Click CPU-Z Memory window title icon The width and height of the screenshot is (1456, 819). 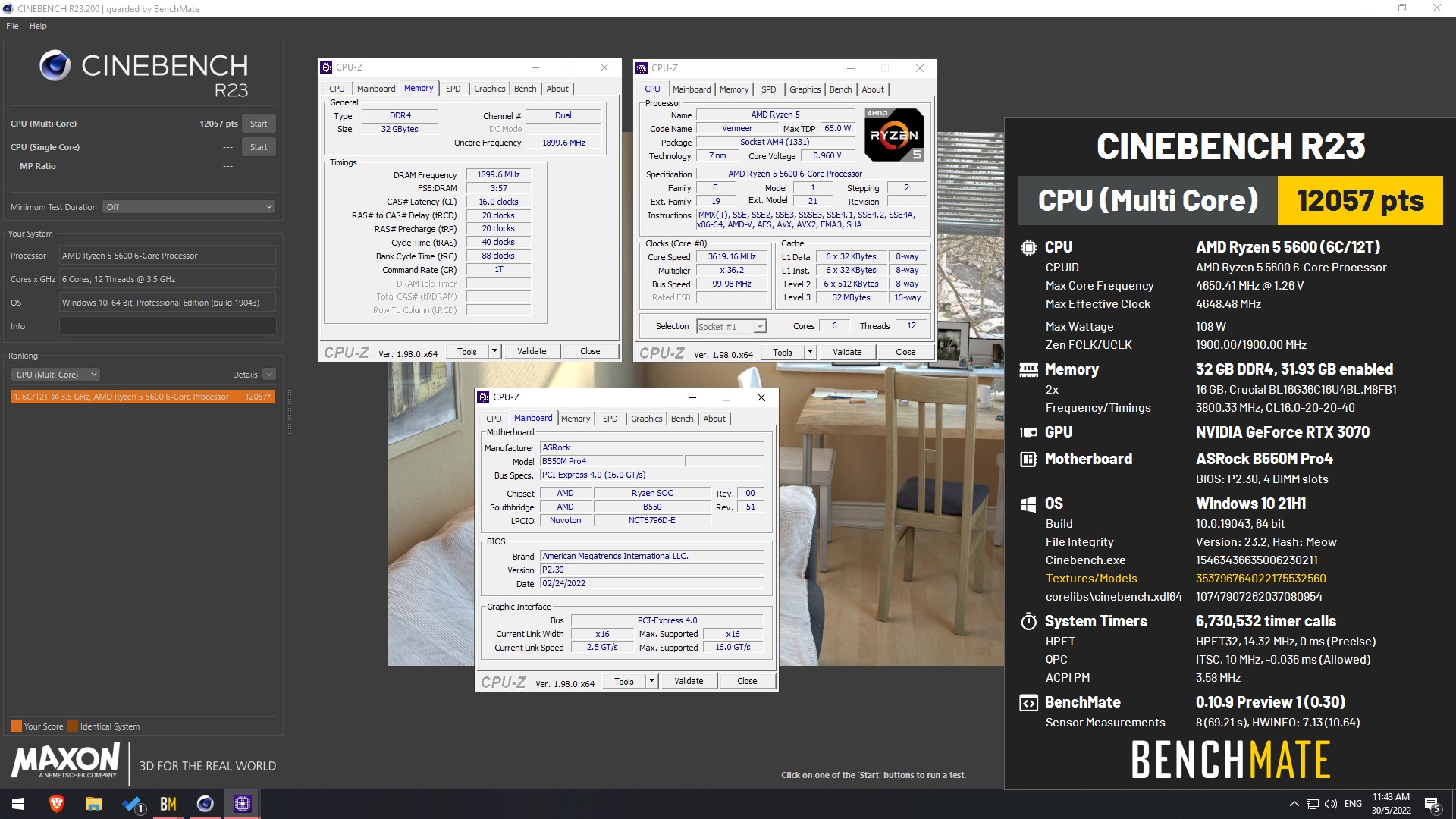click(x=326, y=67)
